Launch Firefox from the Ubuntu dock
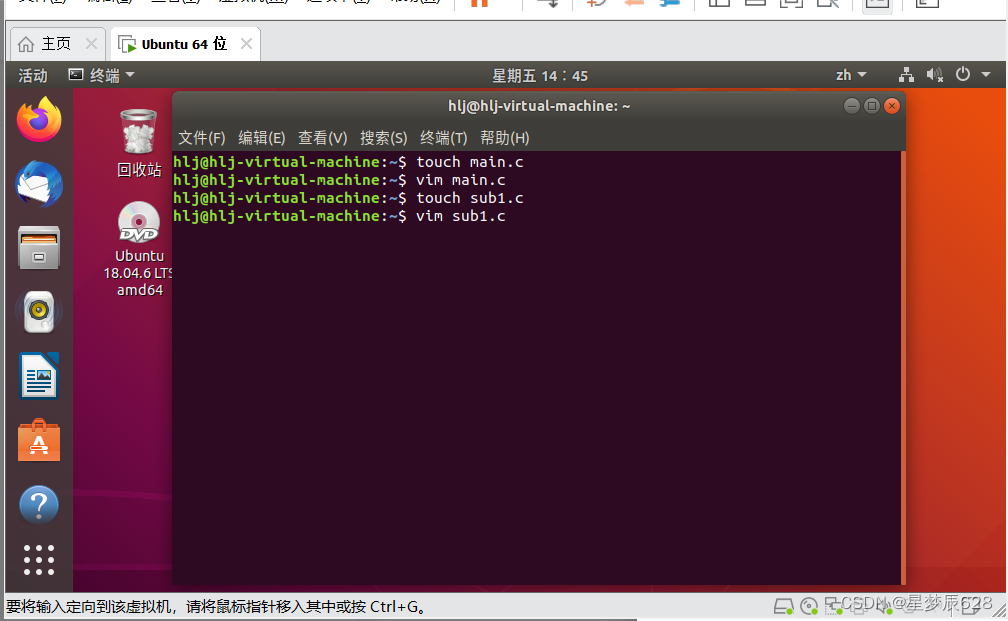The height and width of the screenshot is (621, 1008). 38,119
